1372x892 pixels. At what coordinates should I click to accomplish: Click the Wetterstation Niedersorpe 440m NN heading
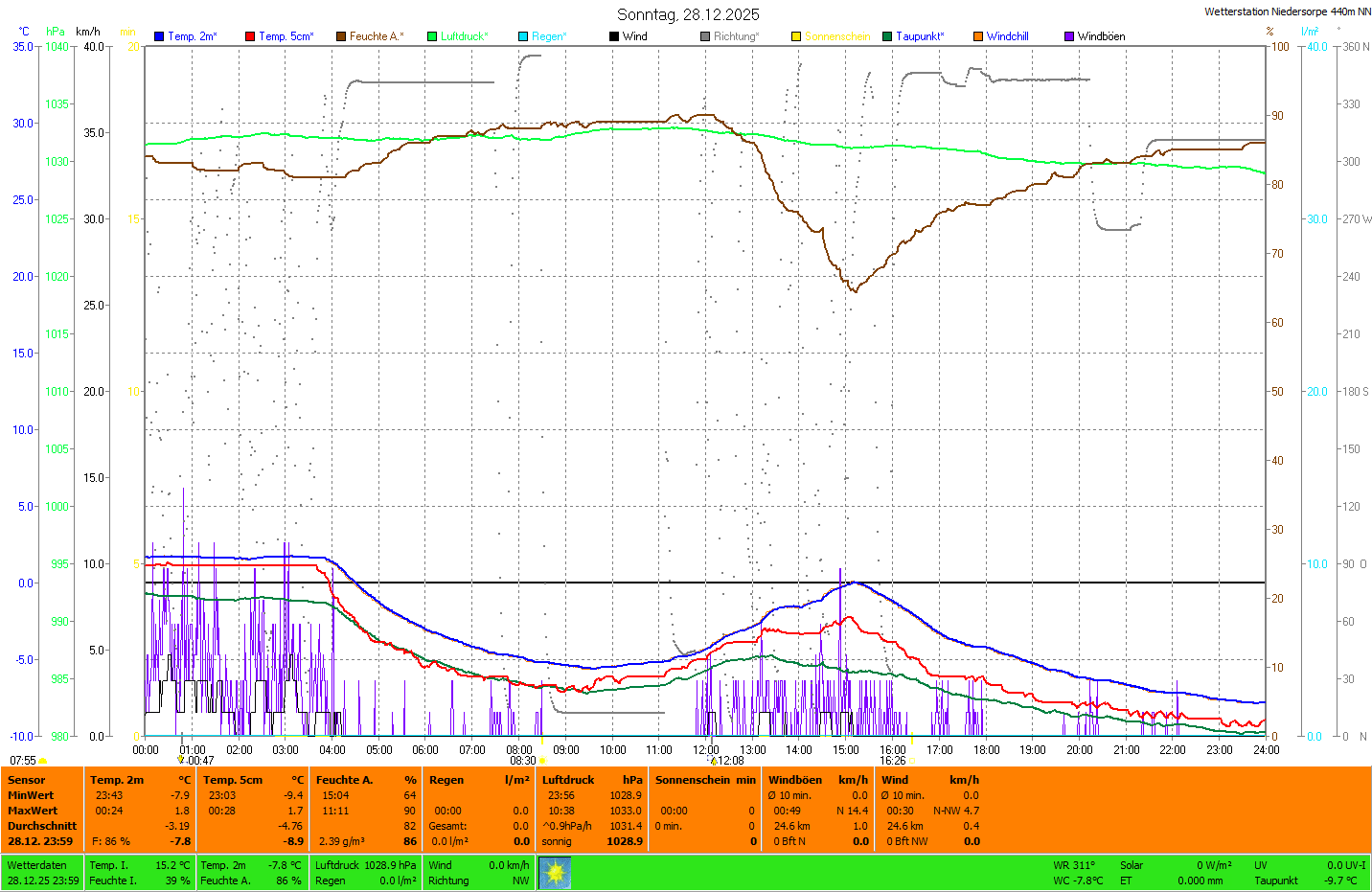(1287, 11)
